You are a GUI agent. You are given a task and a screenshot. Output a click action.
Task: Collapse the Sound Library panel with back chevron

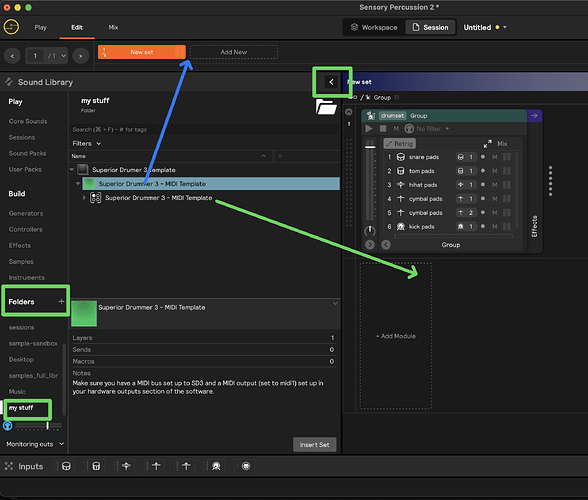click(332, 82)
